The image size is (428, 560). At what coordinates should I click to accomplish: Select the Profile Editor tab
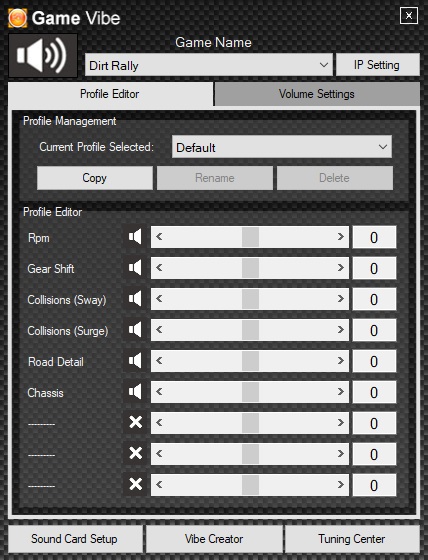point(110,94)
